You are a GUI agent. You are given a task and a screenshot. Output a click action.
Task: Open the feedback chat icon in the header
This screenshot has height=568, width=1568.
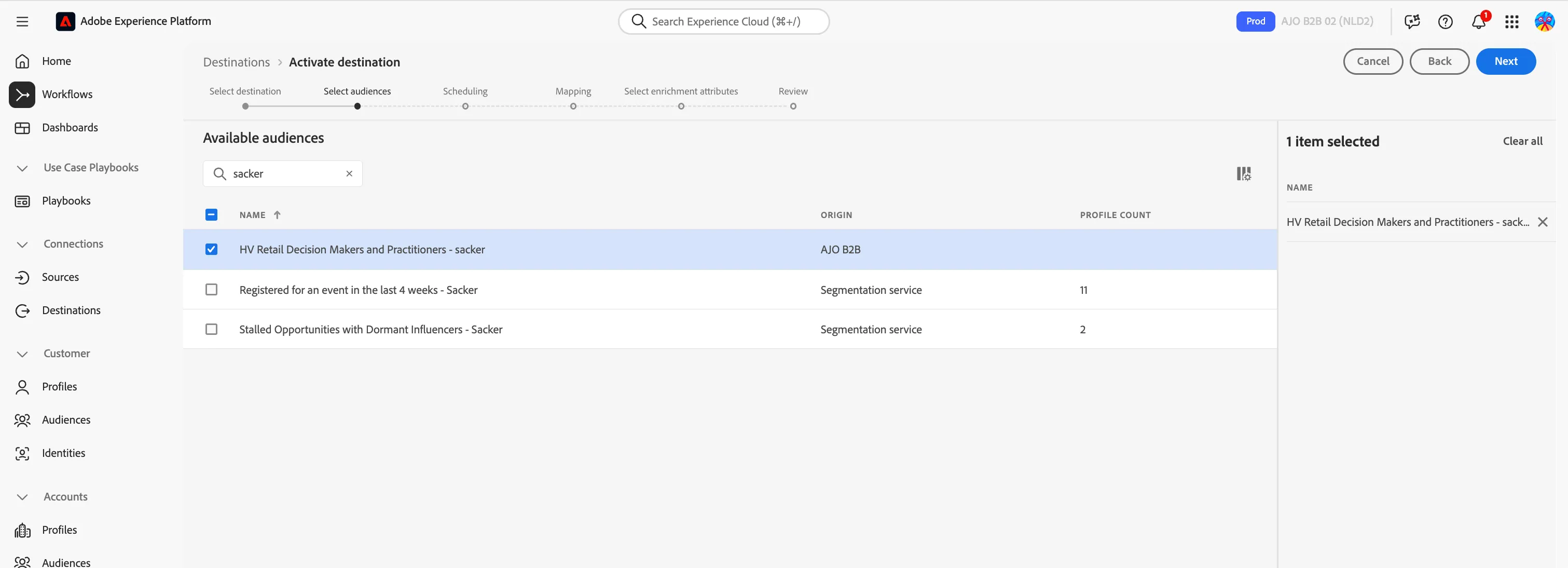[1412, 22]
